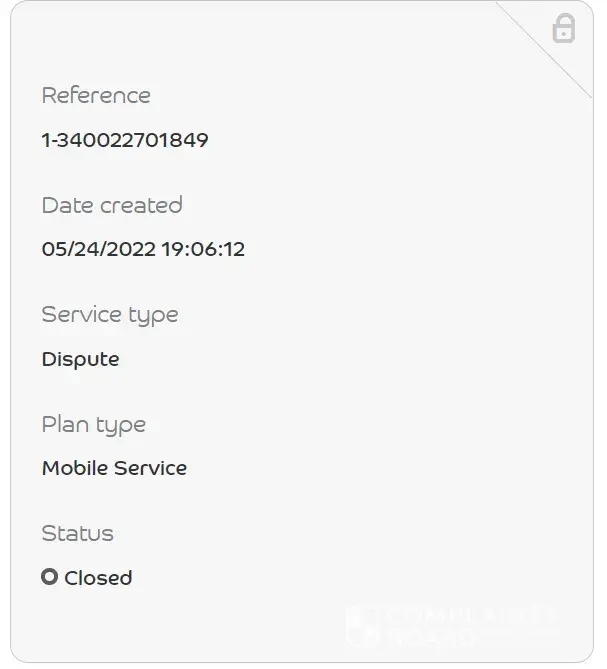This screenshot has width=607, height=669.
Task: Select the Status field label
Action: (x=77, y=534)
